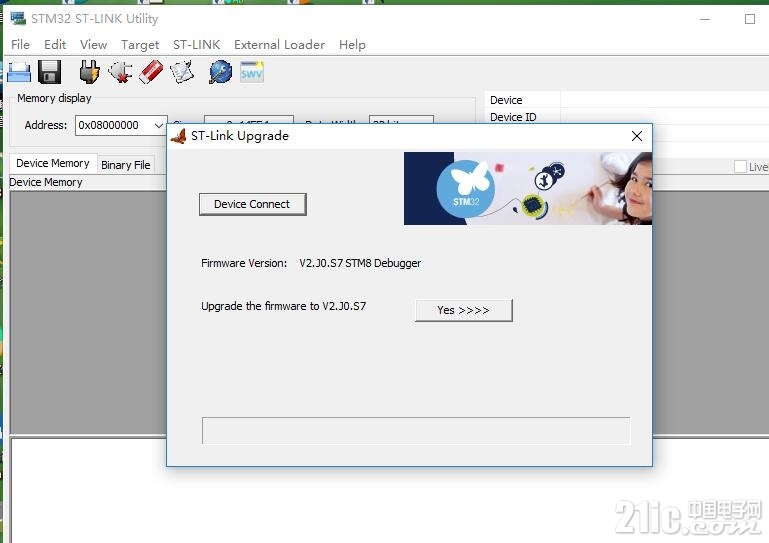
Task: Click the ST-Link Upgrade dialog butterfly icon
Action: coord(179,136)
